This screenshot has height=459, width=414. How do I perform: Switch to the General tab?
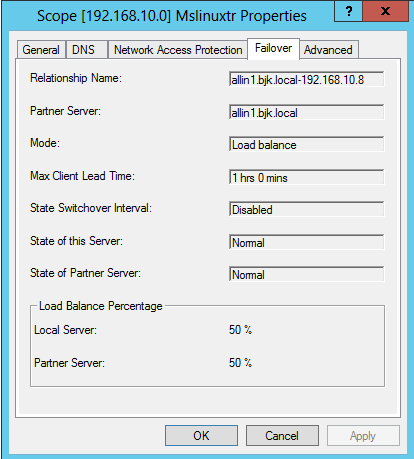pos(41,50)
